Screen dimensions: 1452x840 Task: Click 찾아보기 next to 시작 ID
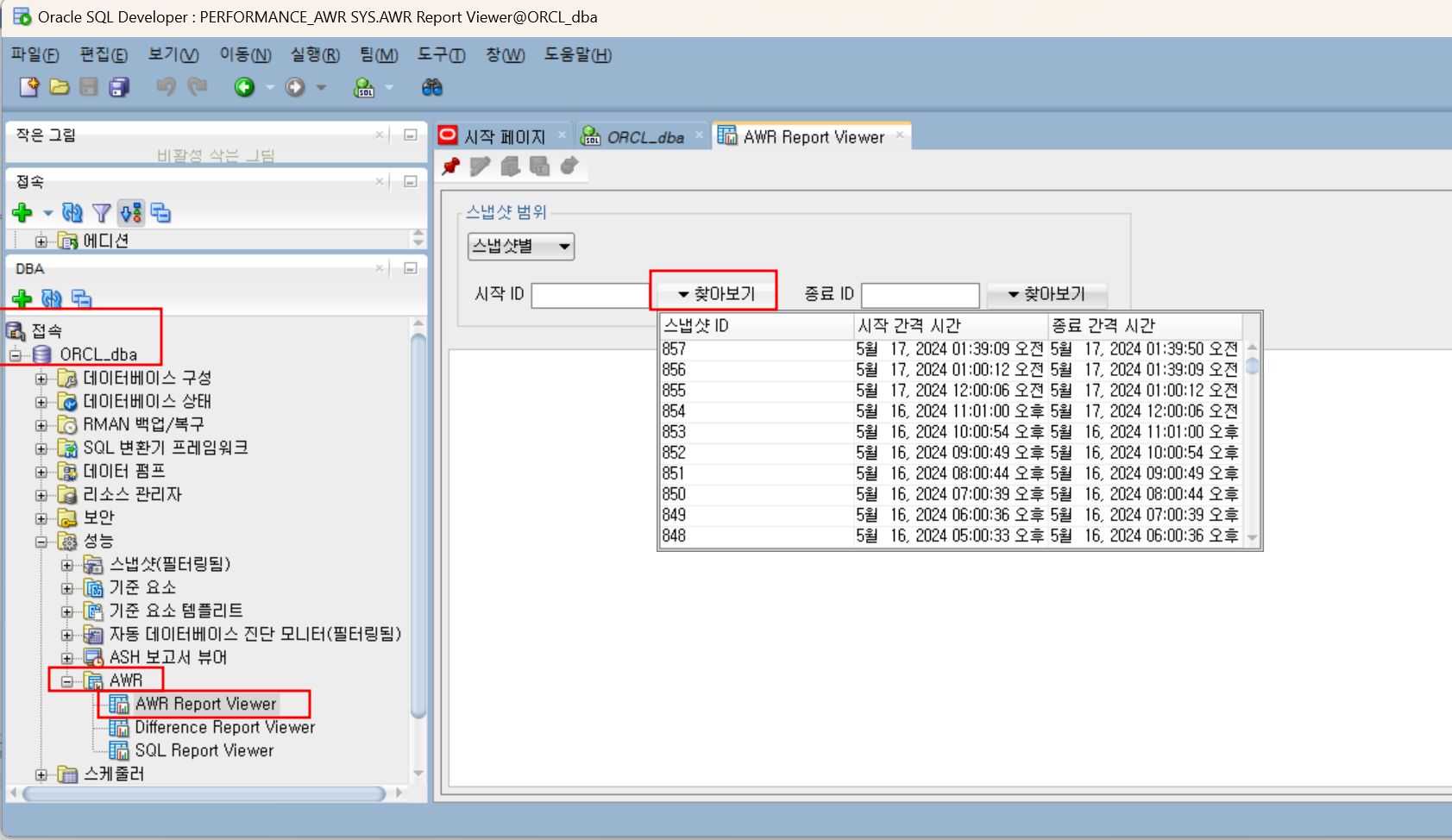pyautogui.click(x=714, y=294)
